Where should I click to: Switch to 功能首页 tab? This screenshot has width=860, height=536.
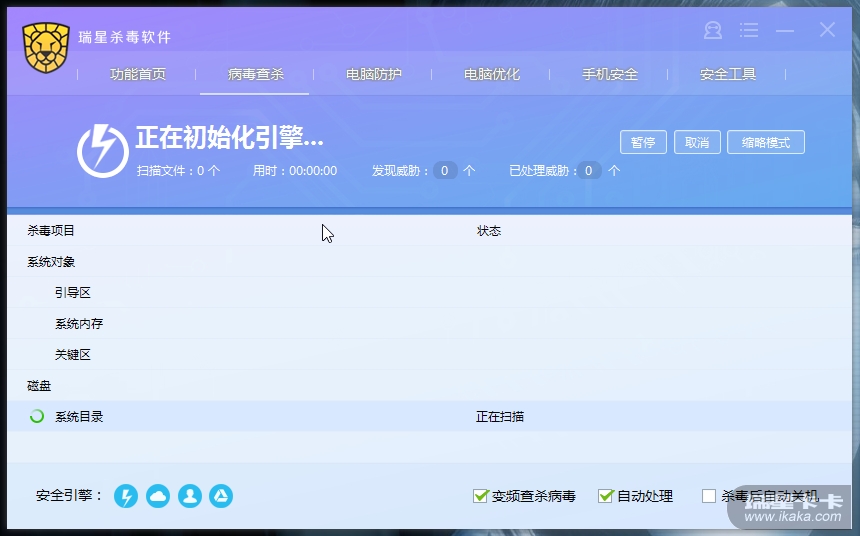[138, 74]
